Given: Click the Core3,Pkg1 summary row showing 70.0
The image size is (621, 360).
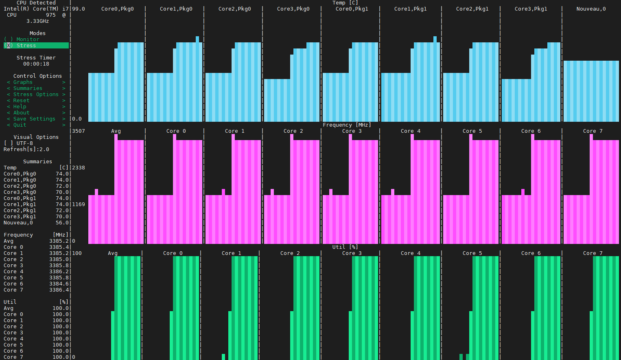Looking at the screenshot, I should 36,217.
